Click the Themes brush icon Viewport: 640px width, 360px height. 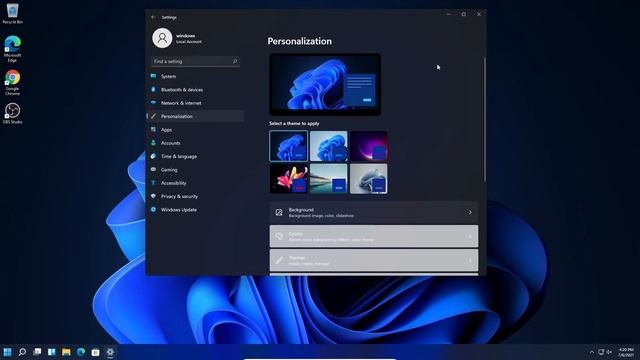[279, 260]
